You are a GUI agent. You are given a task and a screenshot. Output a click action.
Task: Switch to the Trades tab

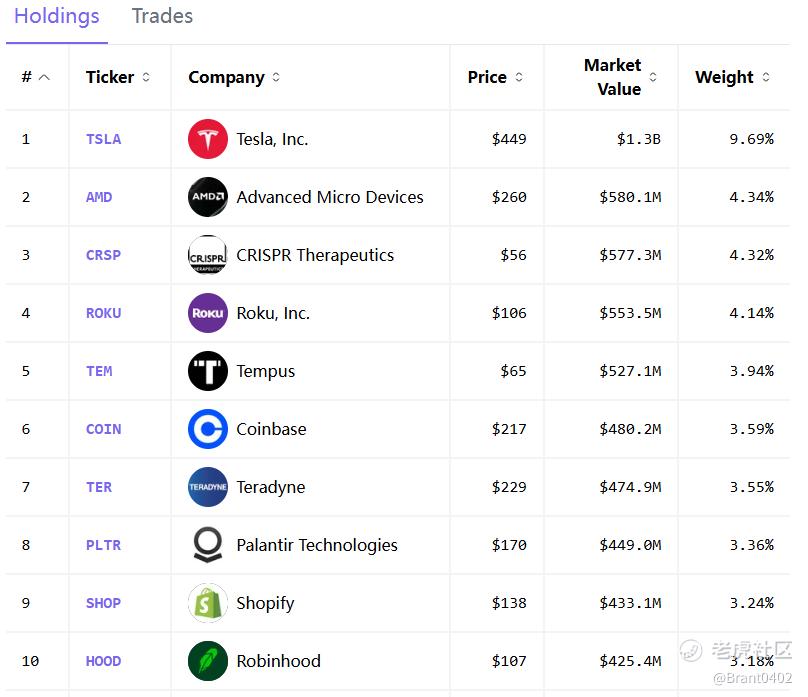click(162, 17)
